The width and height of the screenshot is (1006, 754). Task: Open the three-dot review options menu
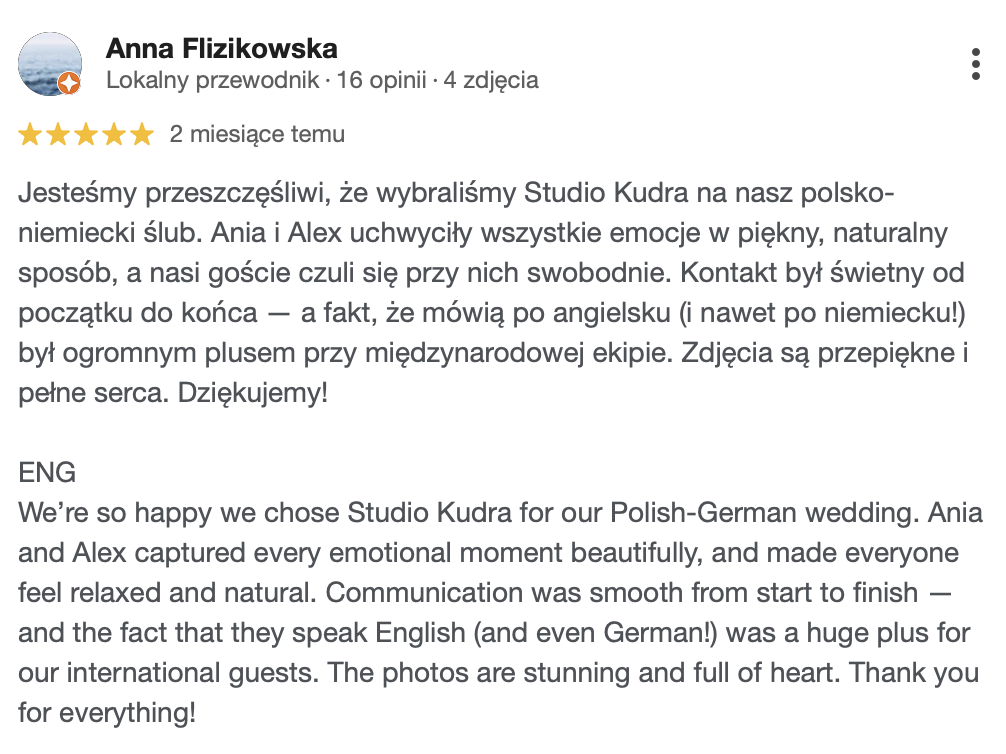(976, 64)
